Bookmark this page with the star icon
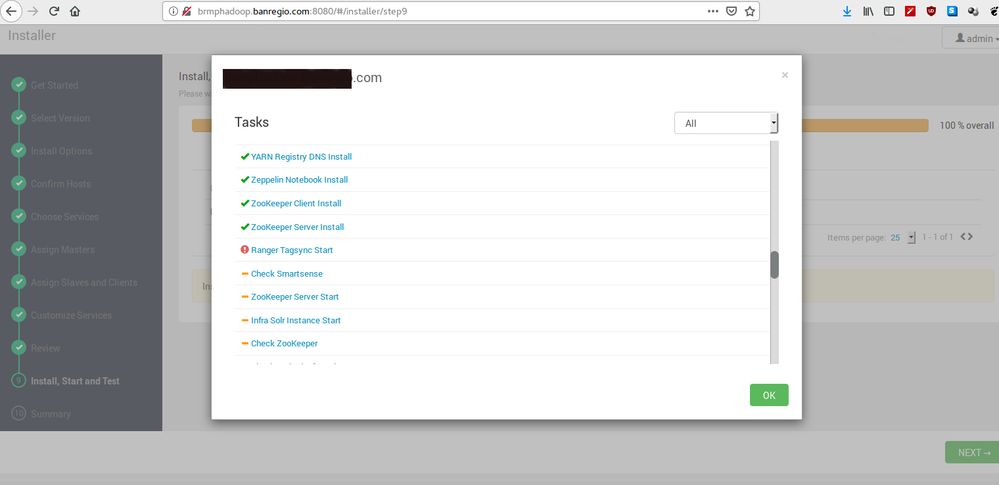999x485 pixels. tap(750, 11)
